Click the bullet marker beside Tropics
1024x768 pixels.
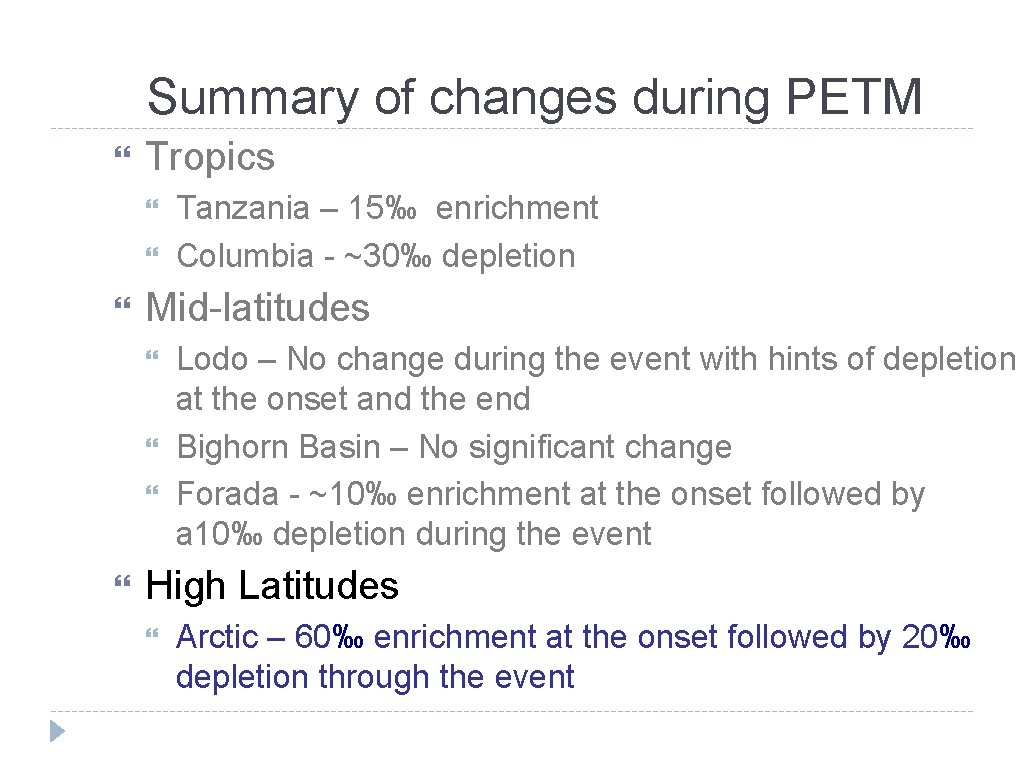tap(122, 156)
